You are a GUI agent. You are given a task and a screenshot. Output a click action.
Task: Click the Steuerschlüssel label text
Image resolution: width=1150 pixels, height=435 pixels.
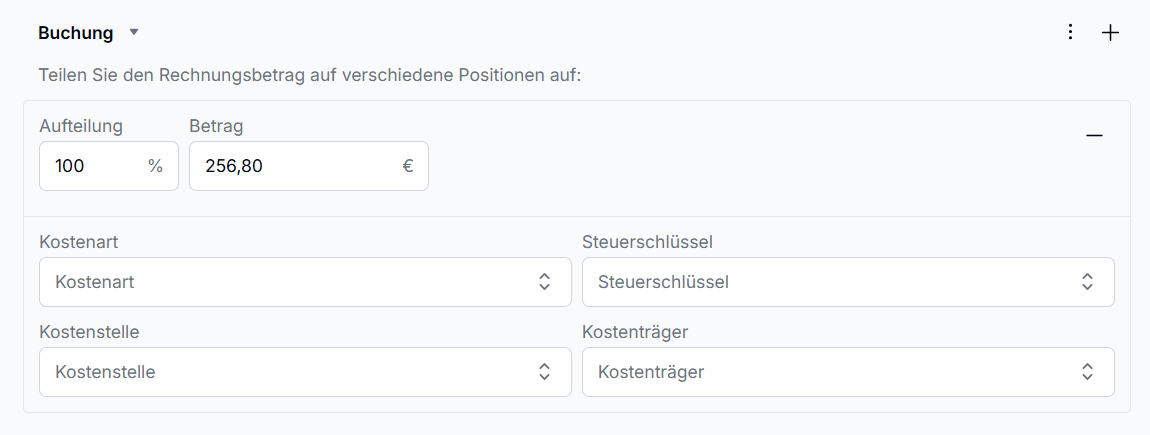[648, 242]
